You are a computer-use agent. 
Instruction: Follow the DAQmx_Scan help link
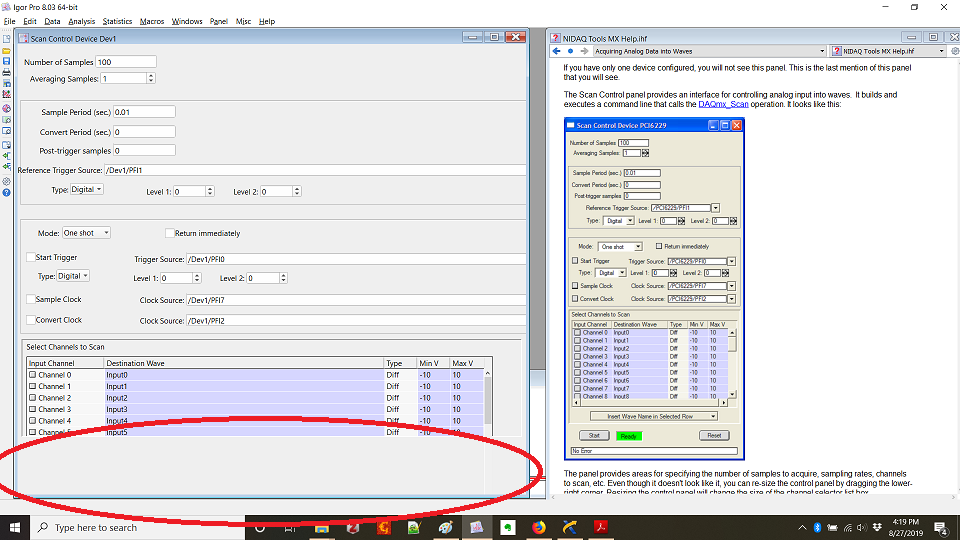click(723, 104)
